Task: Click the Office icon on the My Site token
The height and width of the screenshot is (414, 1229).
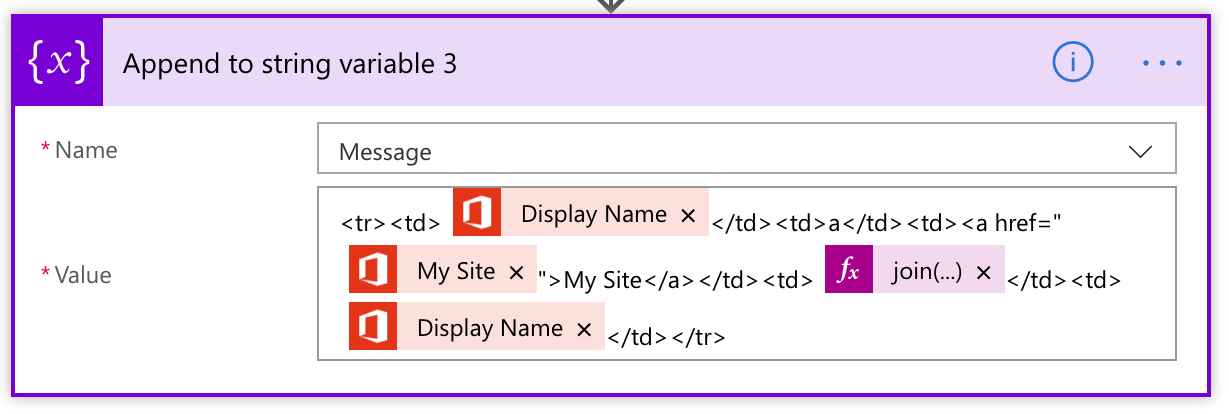Action: [373, 271]
